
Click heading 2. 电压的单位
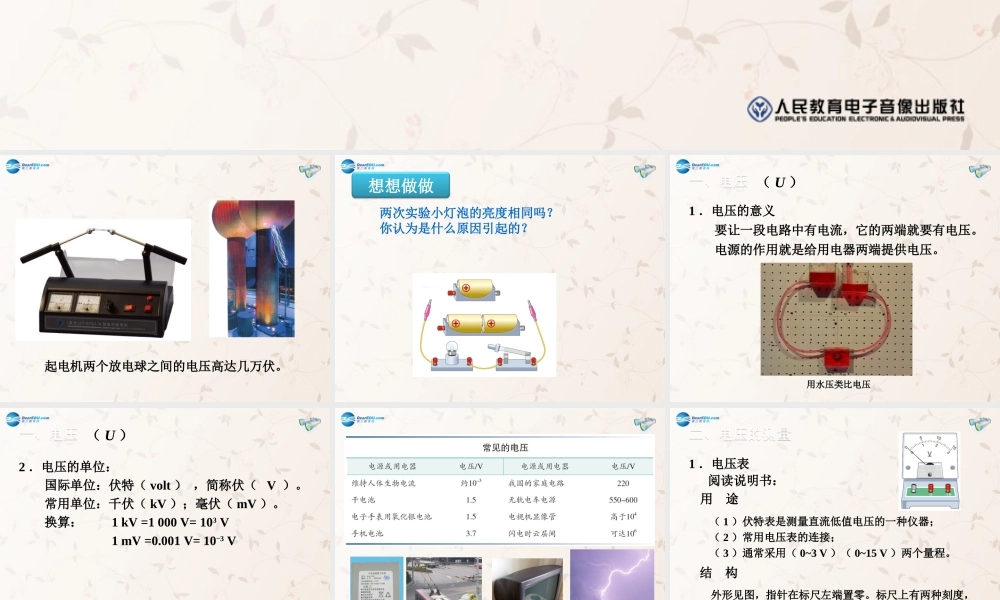[64, 467]
